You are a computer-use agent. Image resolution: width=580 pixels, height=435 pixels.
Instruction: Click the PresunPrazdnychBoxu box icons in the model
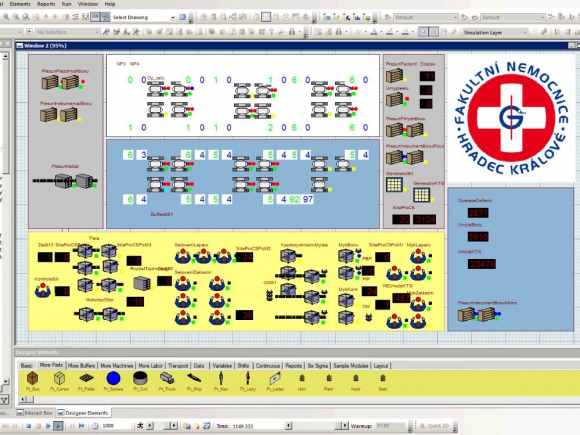pos(61,82)
